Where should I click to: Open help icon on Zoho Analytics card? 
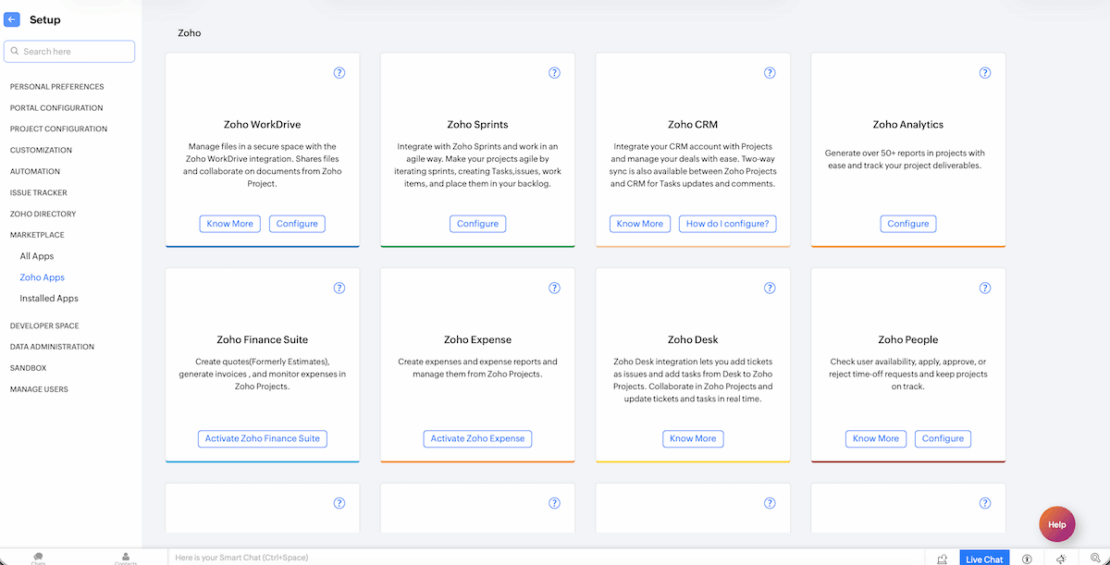[x=985, y=73]
